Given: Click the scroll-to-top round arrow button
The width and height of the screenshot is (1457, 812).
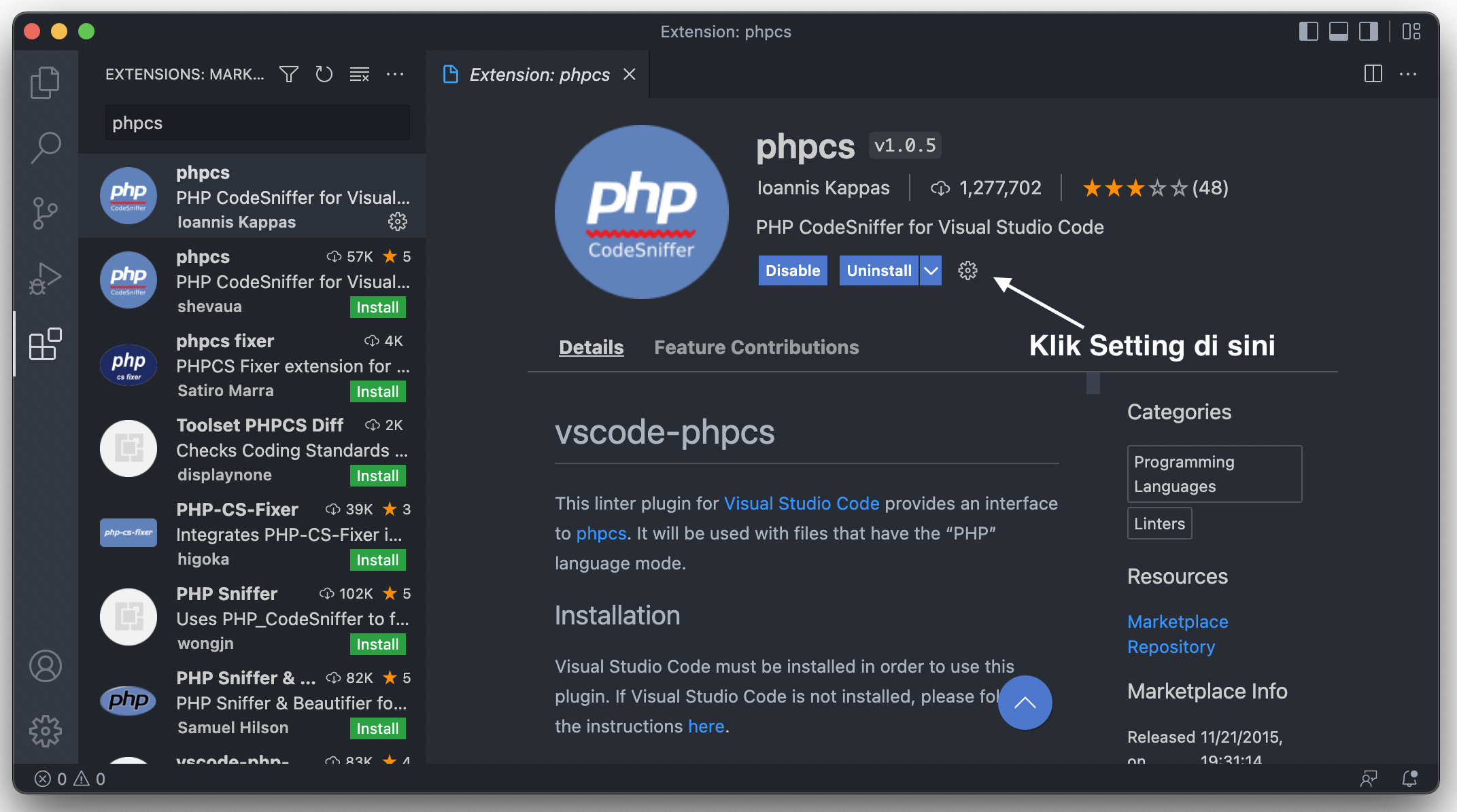Looking at the screenshot, I should tap(1025, 703).
